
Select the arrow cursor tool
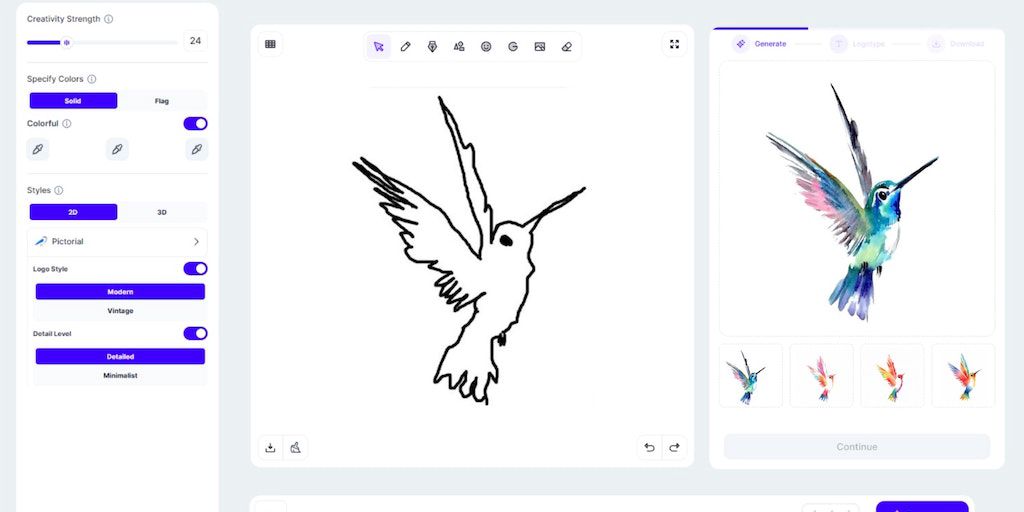pos(378,46)
